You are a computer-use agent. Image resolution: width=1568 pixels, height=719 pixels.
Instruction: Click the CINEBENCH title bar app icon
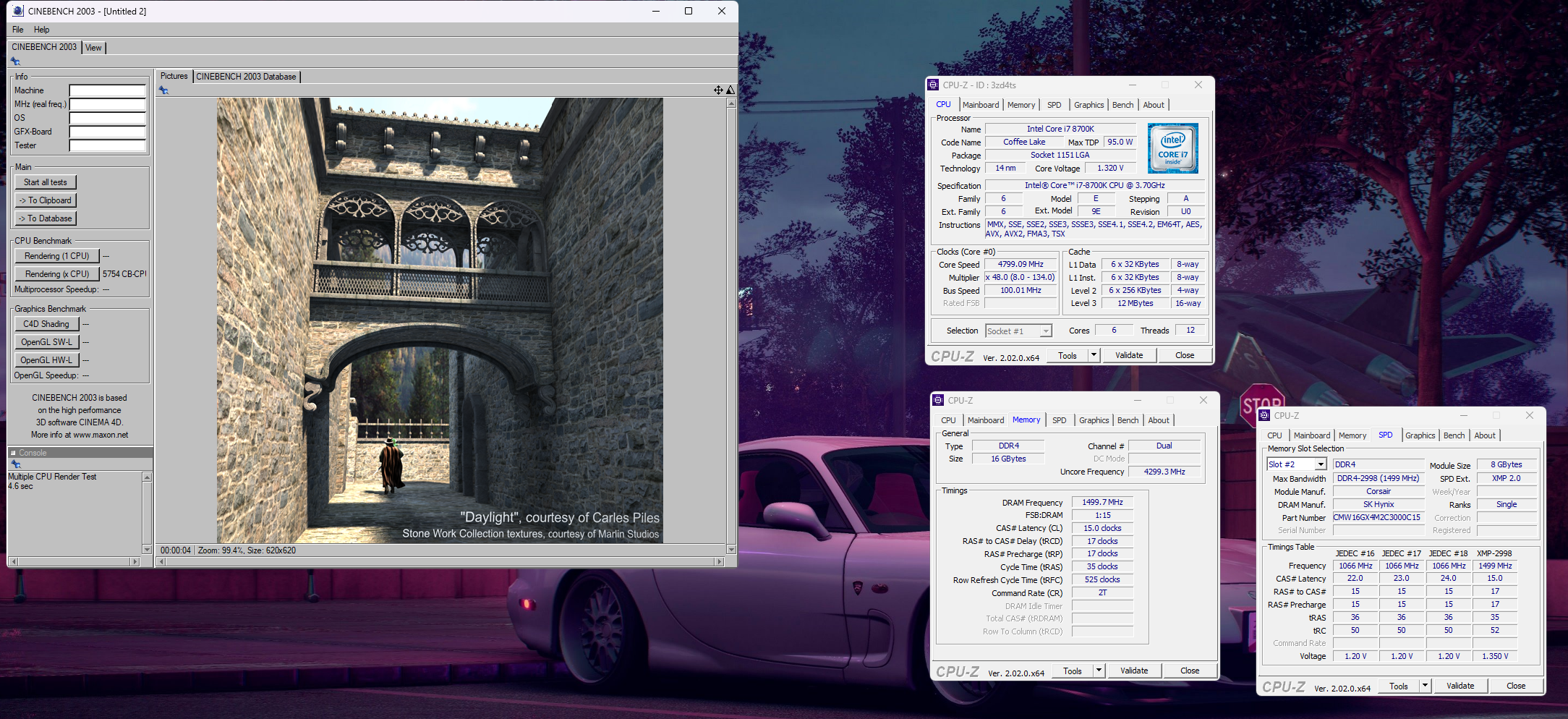click(18, 11)
